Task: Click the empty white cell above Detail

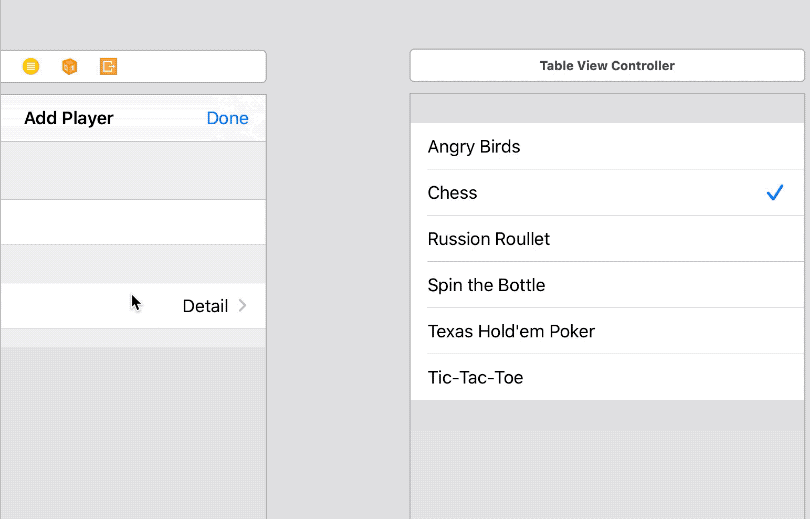Action: (x=133, y=222)
